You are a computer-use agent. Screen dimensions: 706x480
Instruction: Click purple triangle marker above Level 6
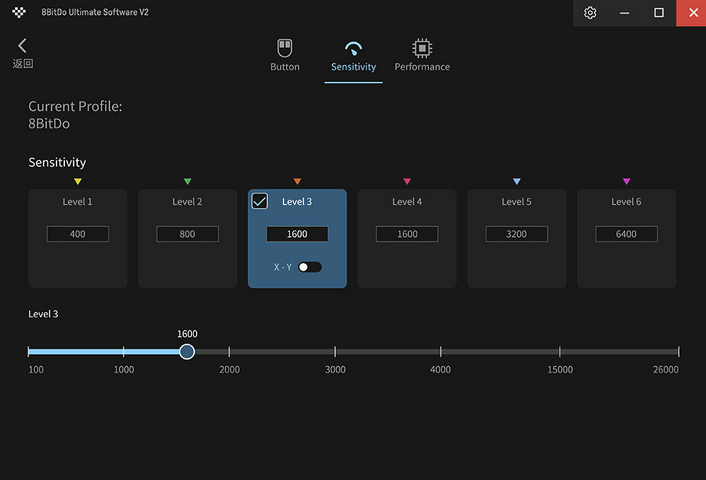coord(626,181)
